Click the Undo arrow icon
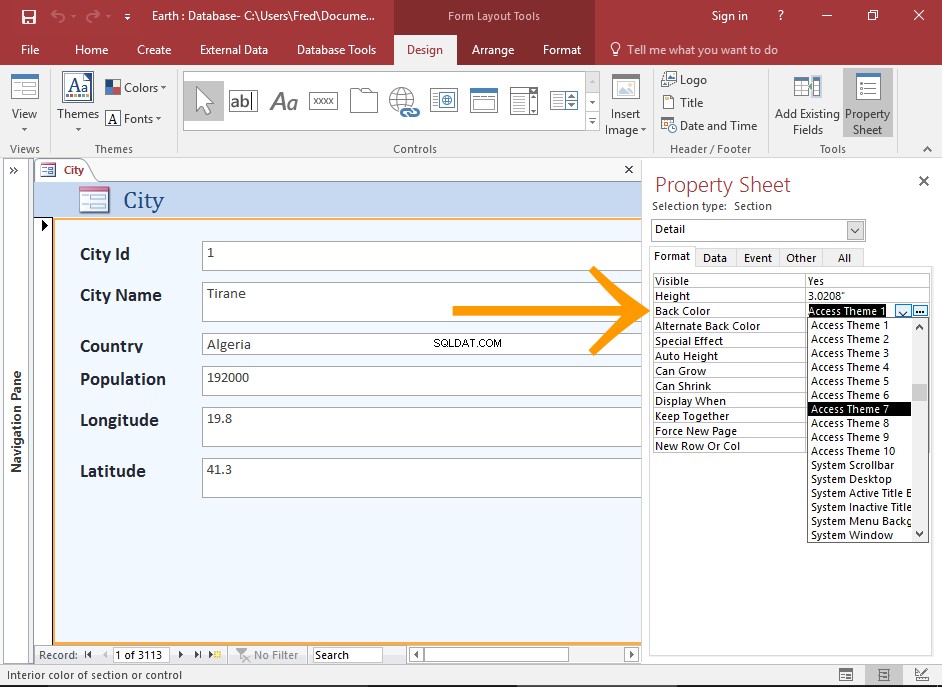 pos(58,16)
